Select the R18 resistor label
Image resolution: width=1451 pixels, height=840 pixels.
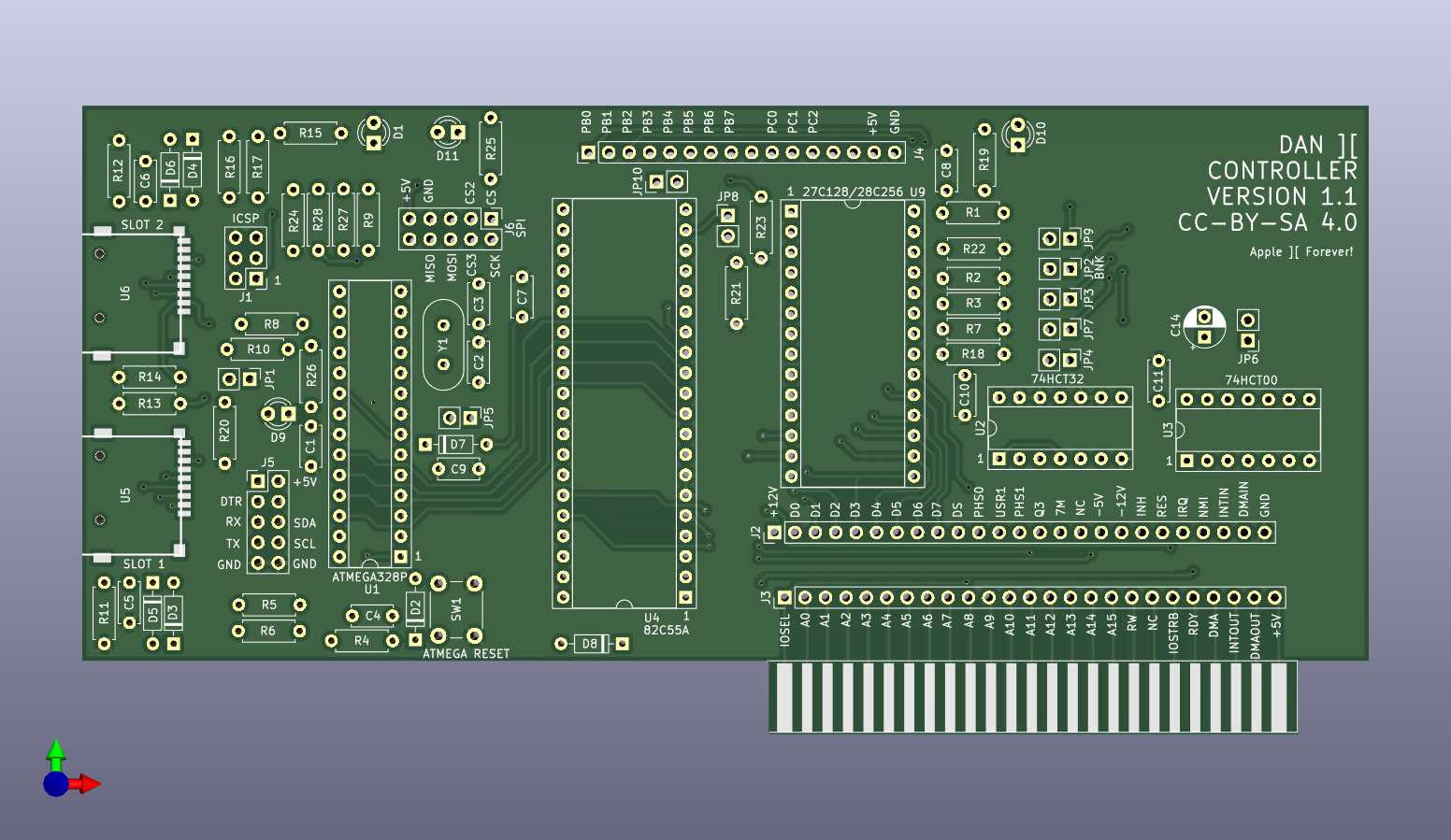973,354
